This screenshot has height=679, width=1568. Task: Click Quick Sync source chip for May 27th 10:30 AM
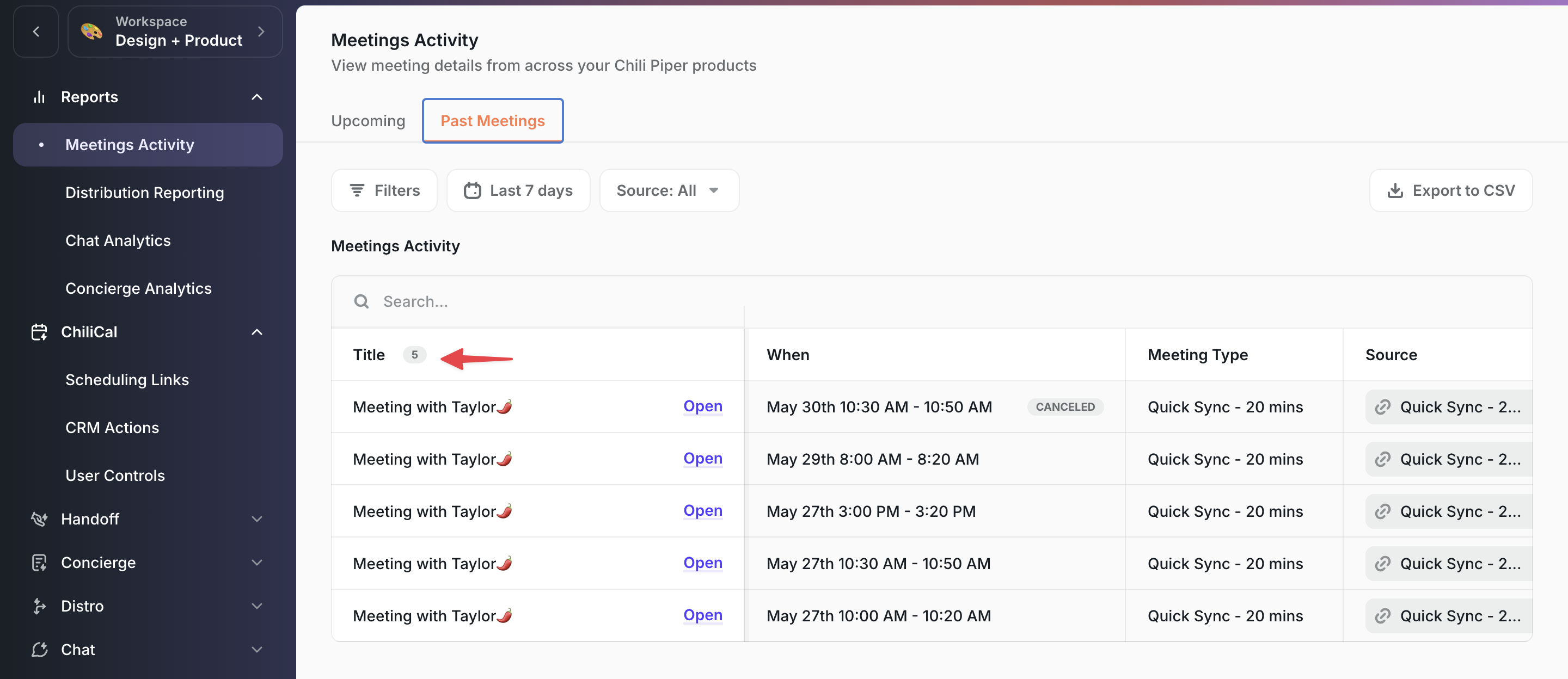[1449, 564]
